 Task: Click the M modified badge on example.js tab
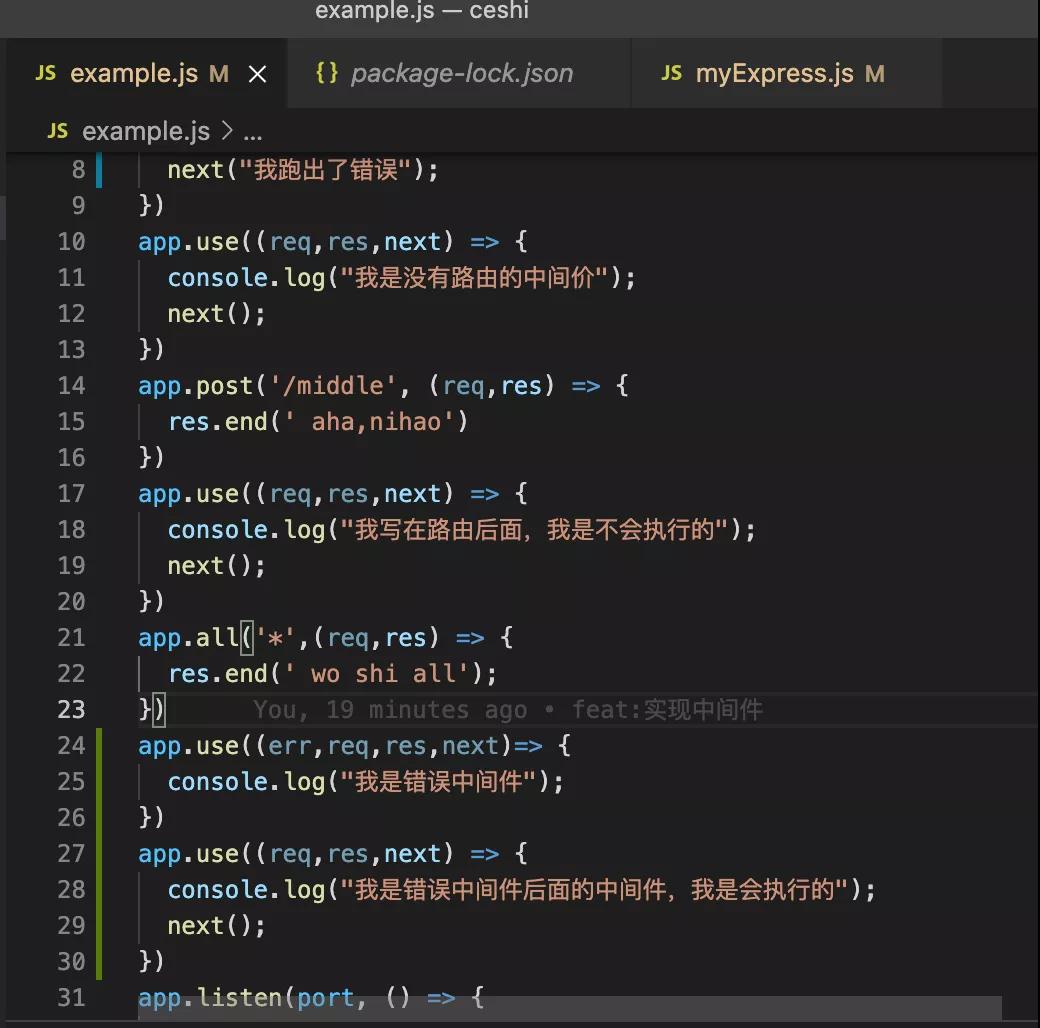pyautogui.click(x=219, y=74)
